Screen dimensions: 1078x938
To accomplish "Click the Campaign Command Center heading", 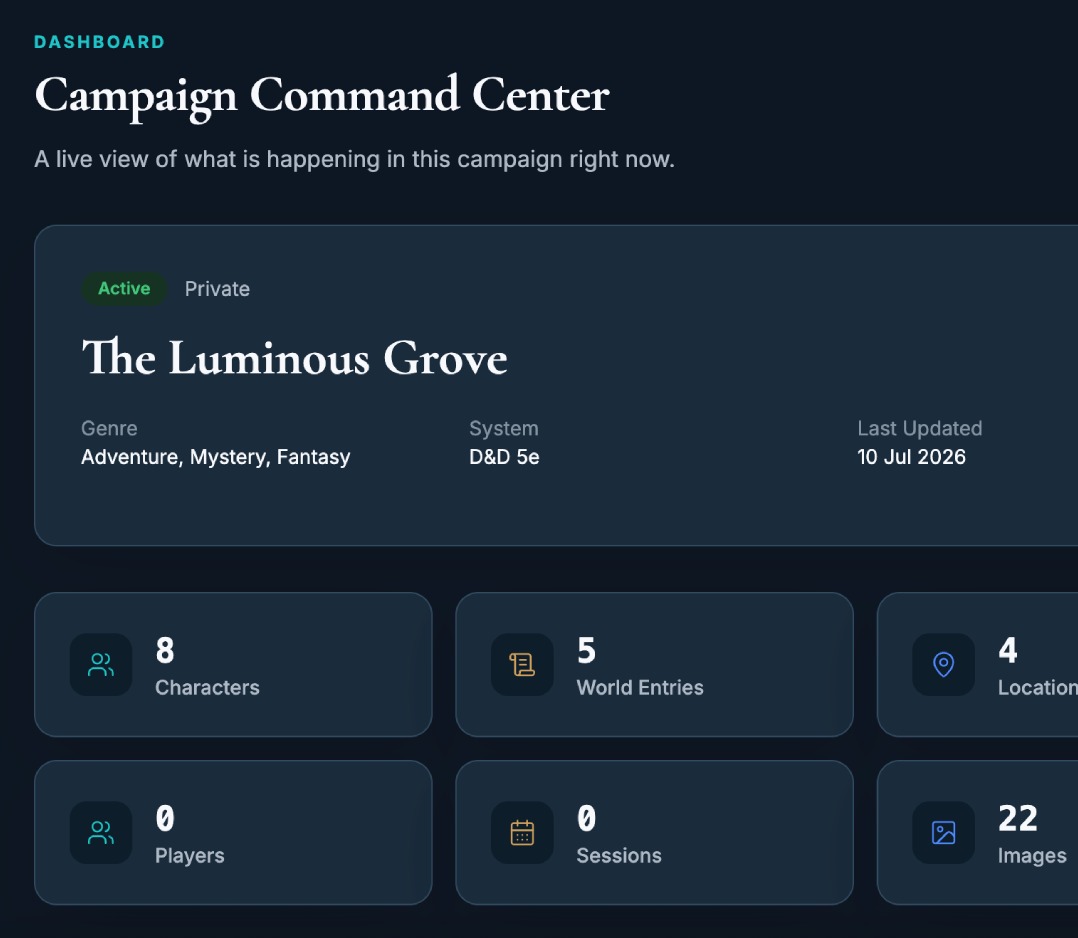I will 322,96.
